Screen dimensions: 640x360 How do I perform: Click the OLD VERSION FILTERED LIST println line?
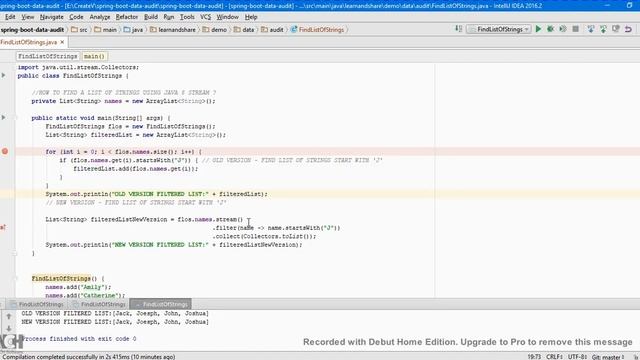point(157,194)
